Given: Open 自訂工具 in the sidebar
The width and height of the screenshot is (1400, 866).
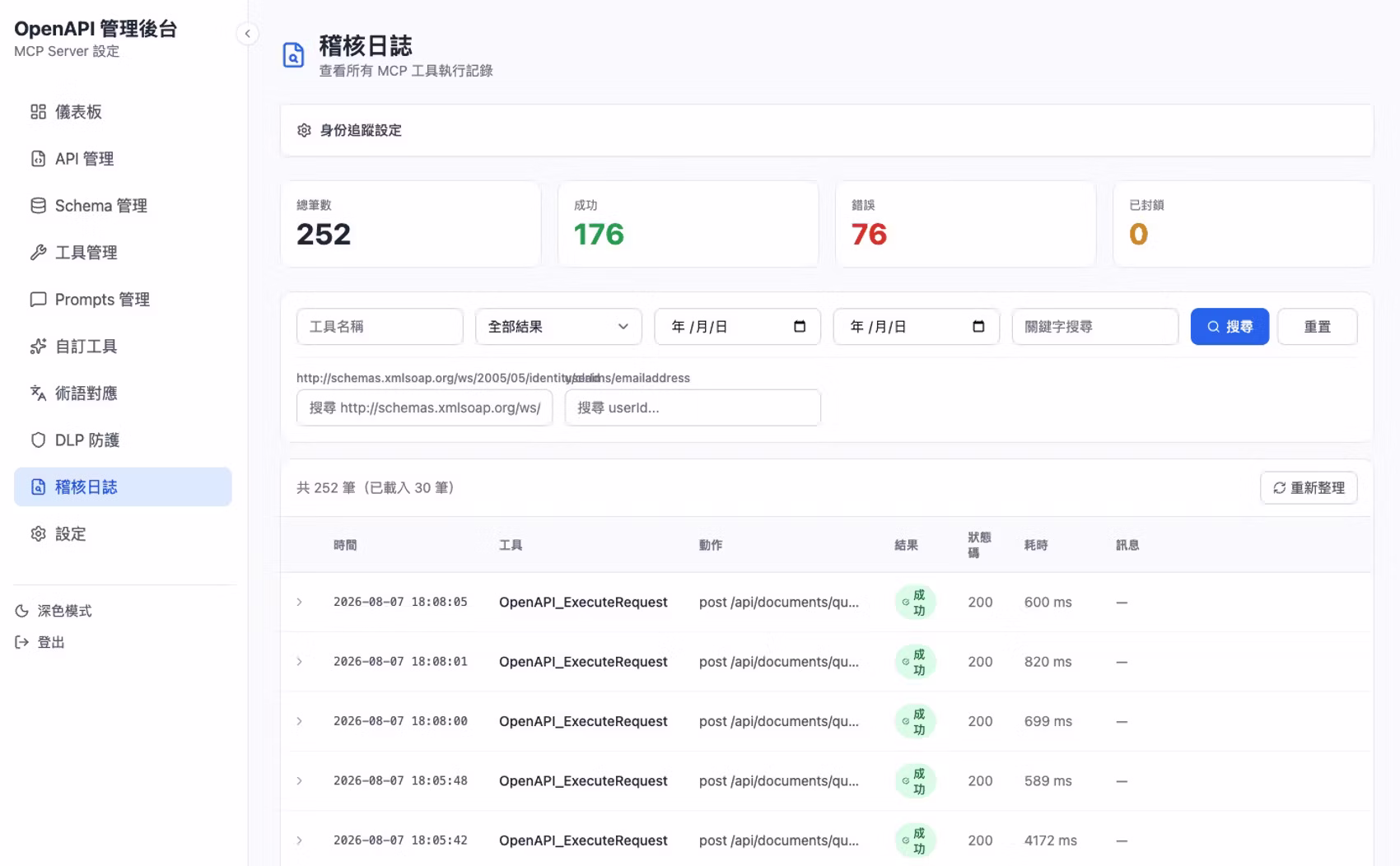Looking at the screenshot, I should coord(123,347).
